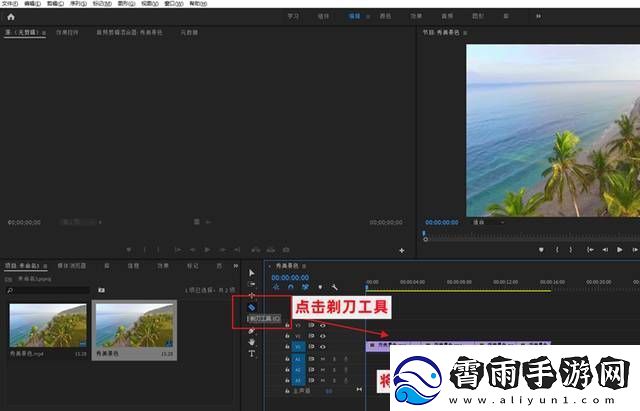Hide track V1 with eye icon

[323, 347]
